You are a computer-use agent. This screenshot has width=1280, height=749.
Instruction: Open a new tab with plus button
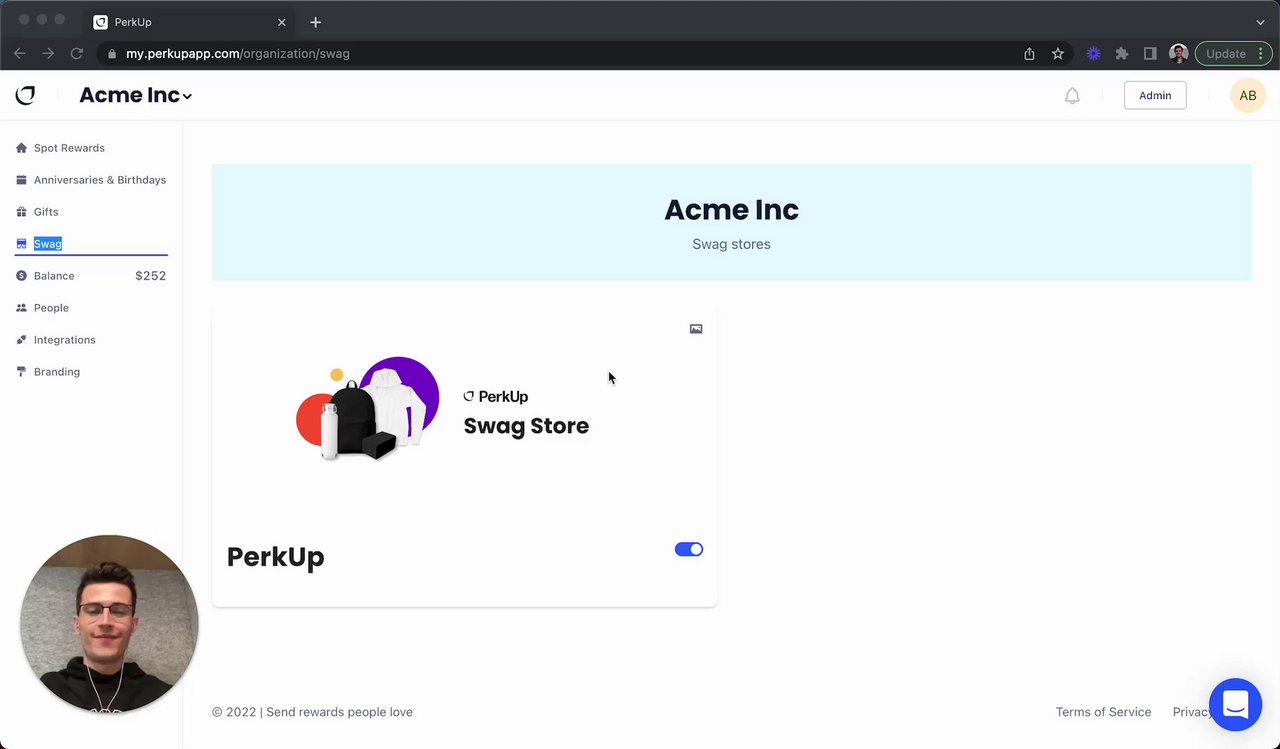pos(315,22)
